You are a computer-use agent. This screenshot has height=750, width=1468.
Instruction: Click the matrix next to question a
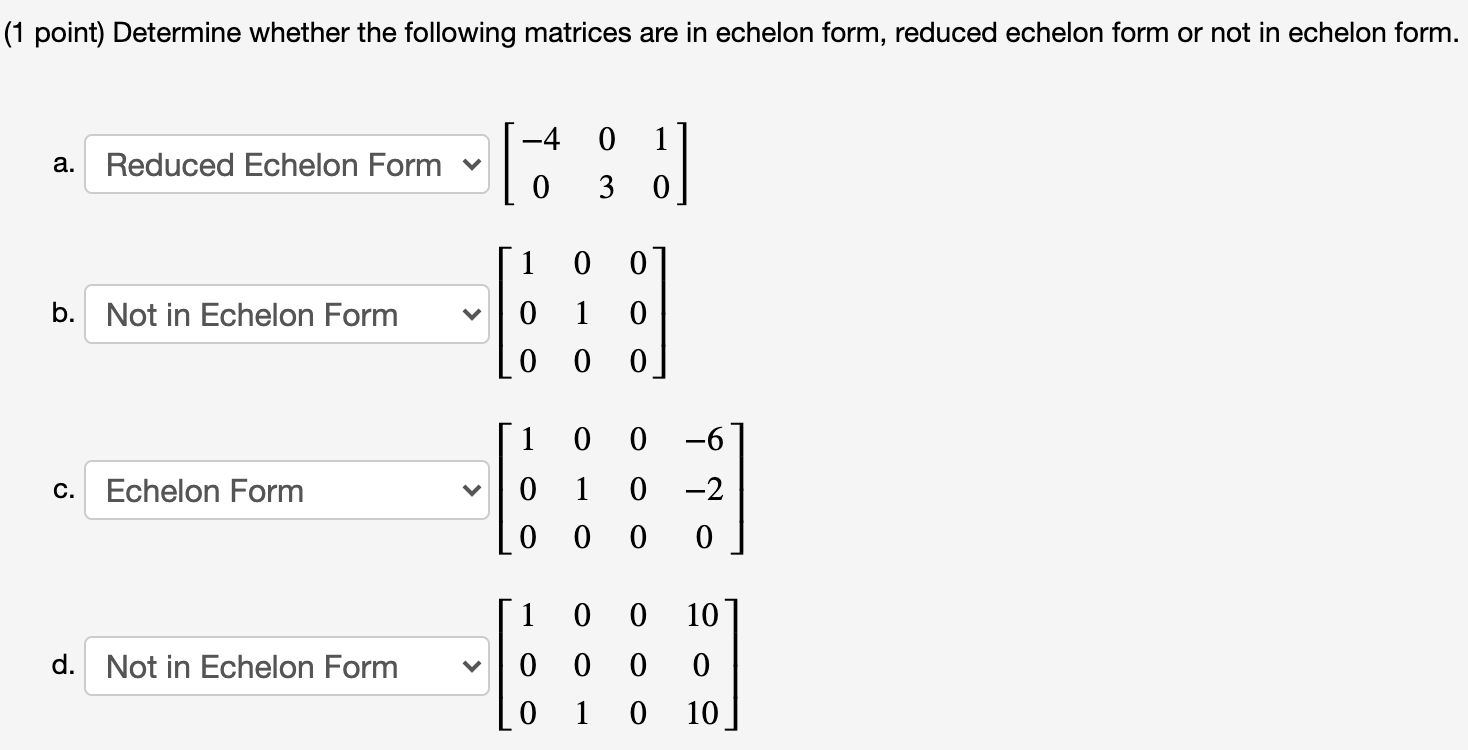598,163
